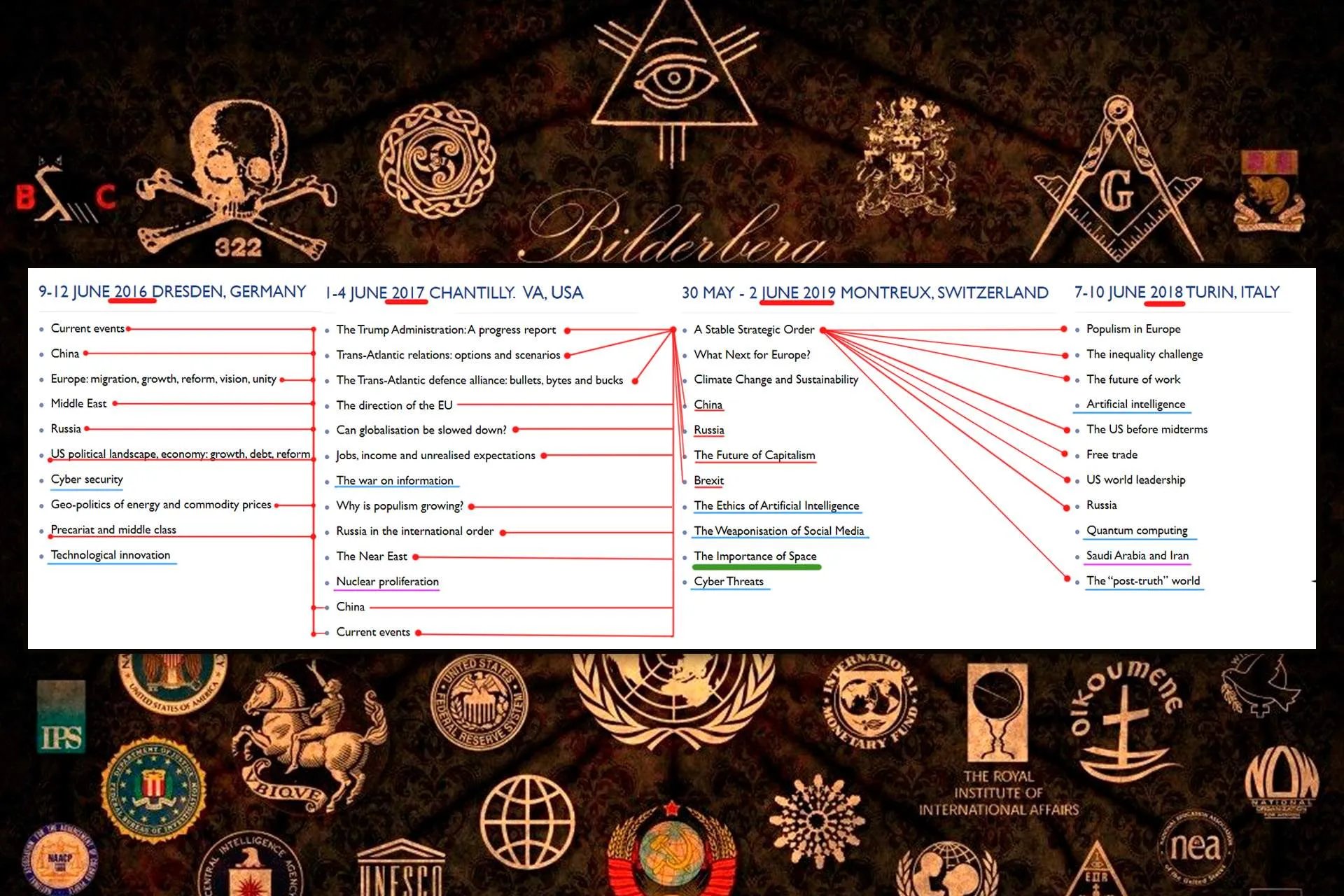
Task: Click the FBI Department of Justice seal
Action: click(x=153, y=787)
